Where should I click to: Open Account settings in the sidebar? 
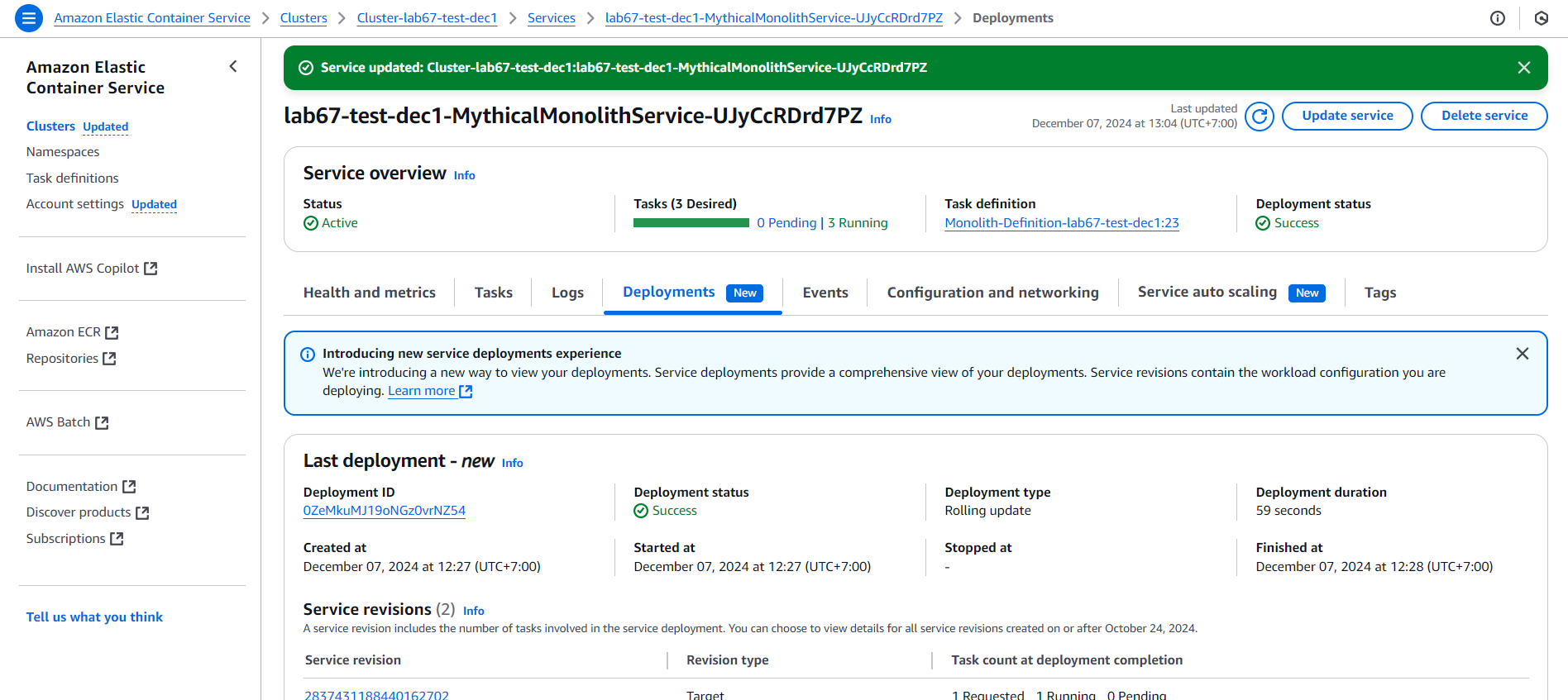(x=75, y=204)
